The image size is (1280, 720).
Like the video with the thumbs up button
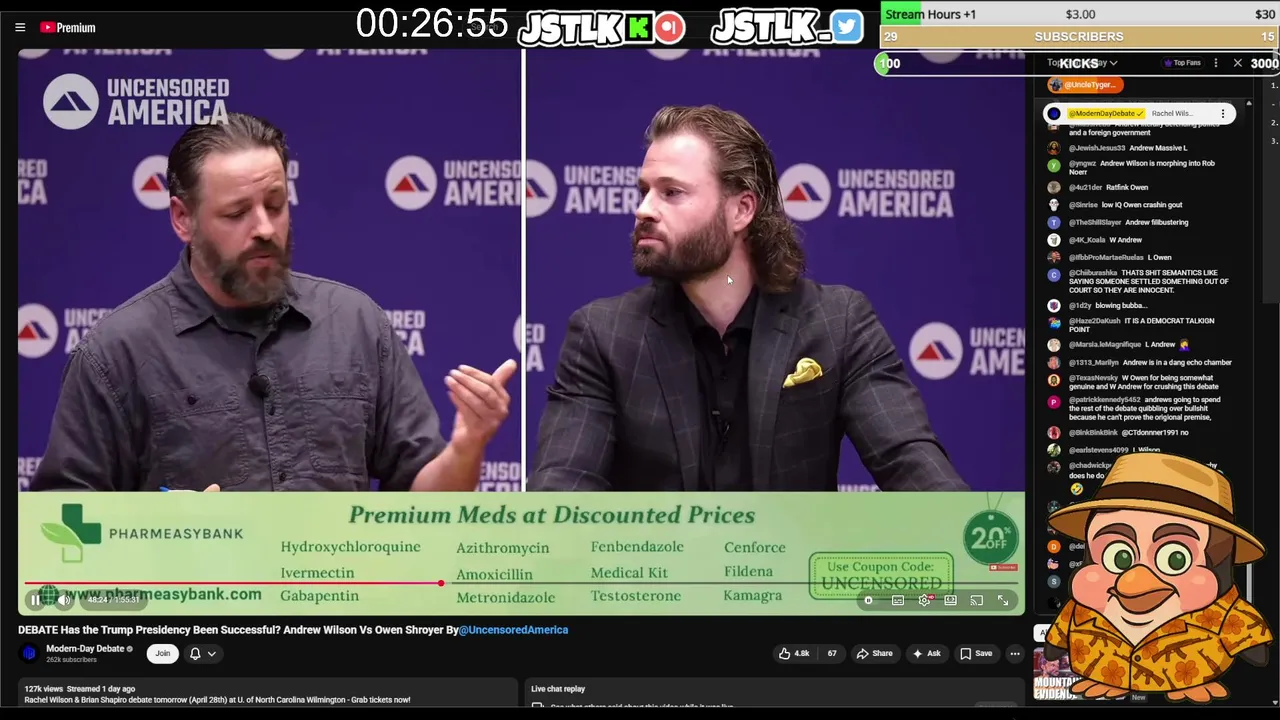point(794,653)
